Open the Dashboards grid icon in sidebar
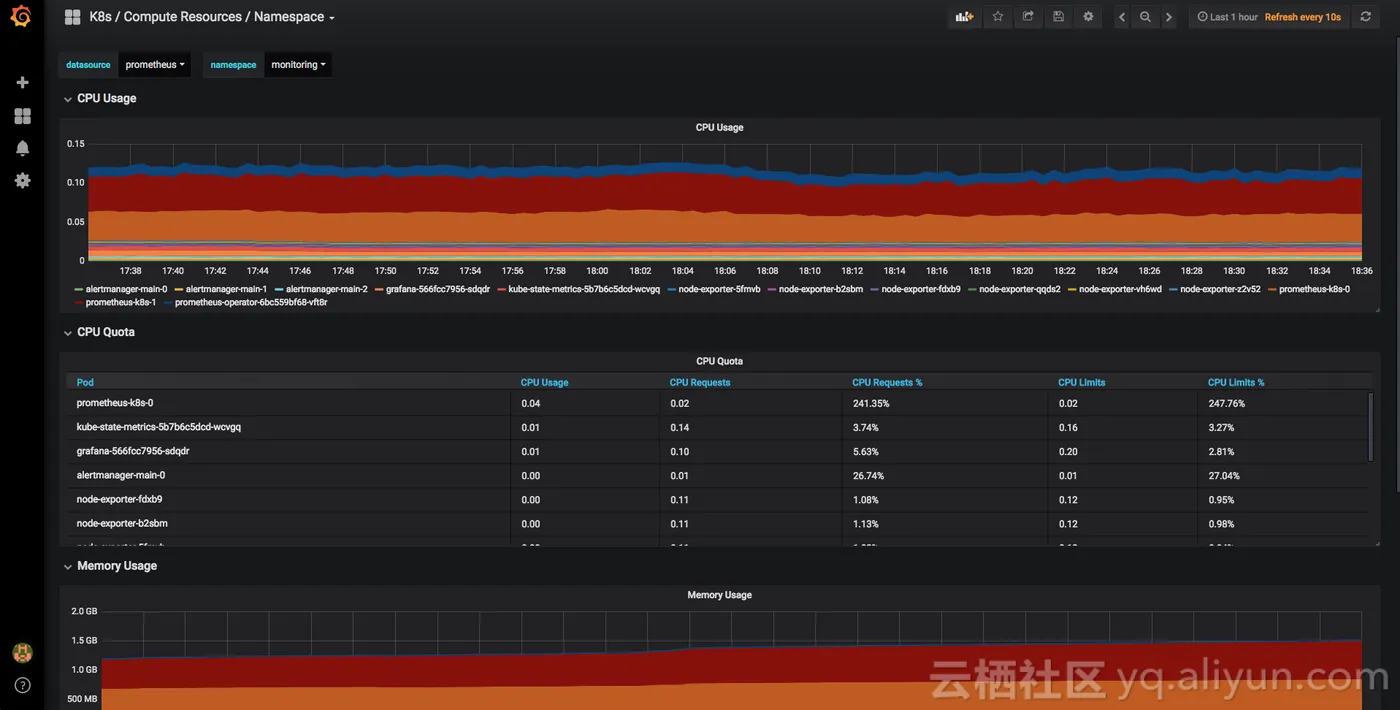This screenshot has height=710, width=1400. click(x=22, y=116)
